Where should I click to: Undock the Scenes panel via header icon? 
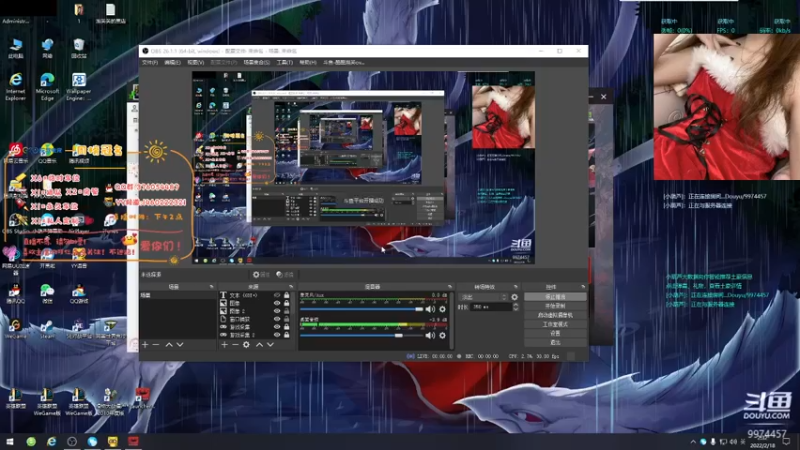(212, 287)
